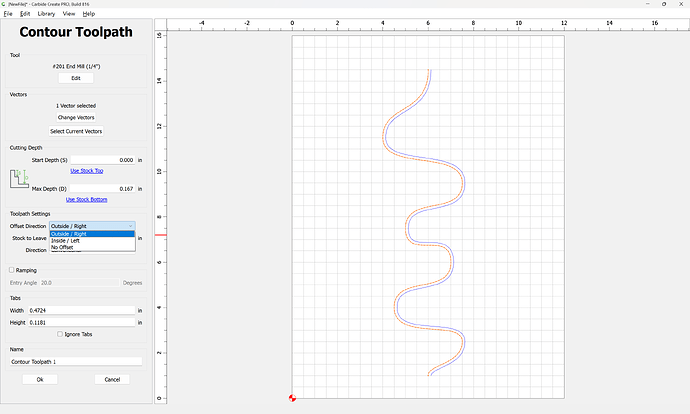
Task: Close the Carbide Create window
Action: click(681, 4)
